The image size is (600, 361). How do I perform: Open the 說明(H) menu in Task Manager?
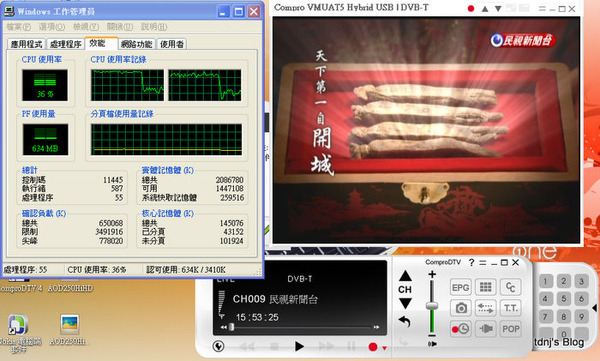(154, 27)
